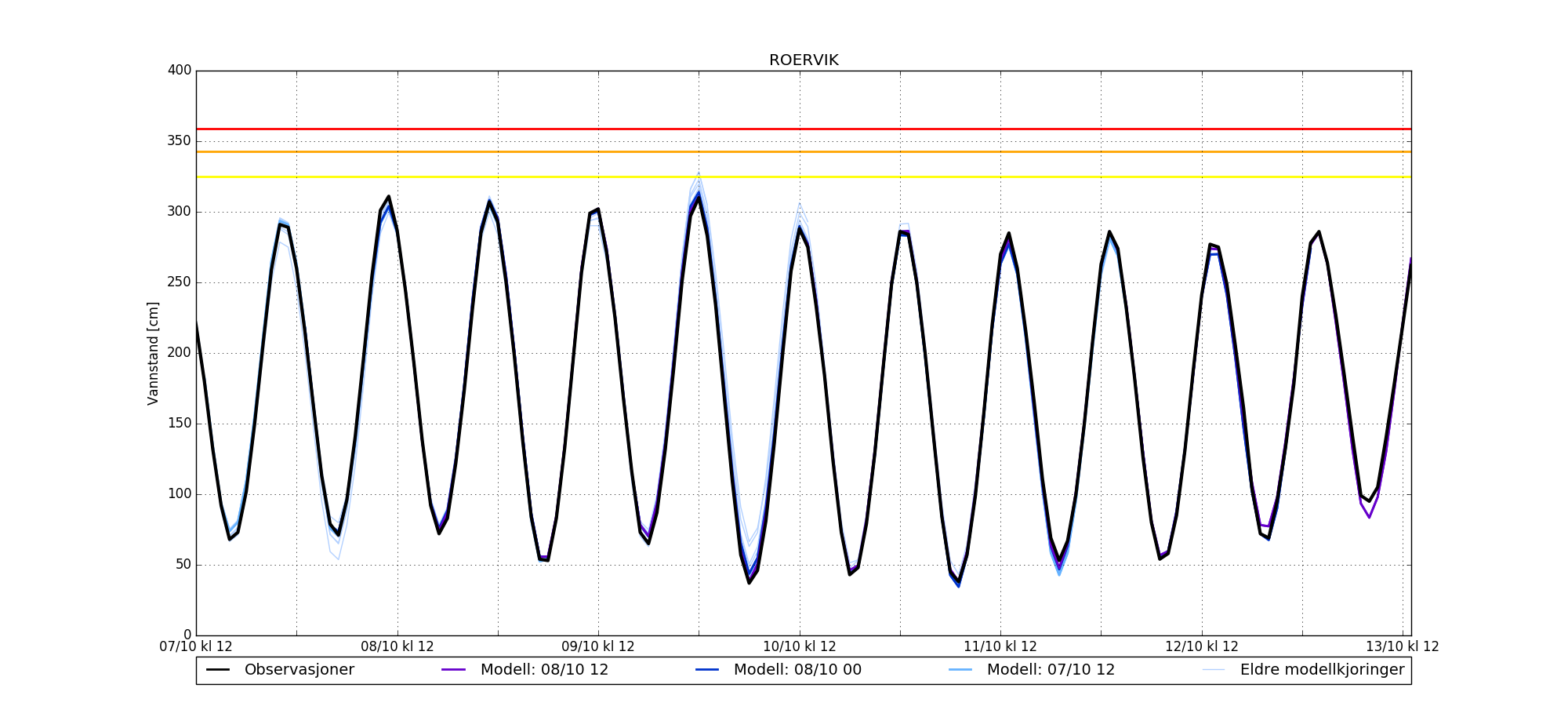Screen dimensions: 1568x706
Task: Click the Vannstand [cm] y-axis label
Action: [x=153, y=353]
